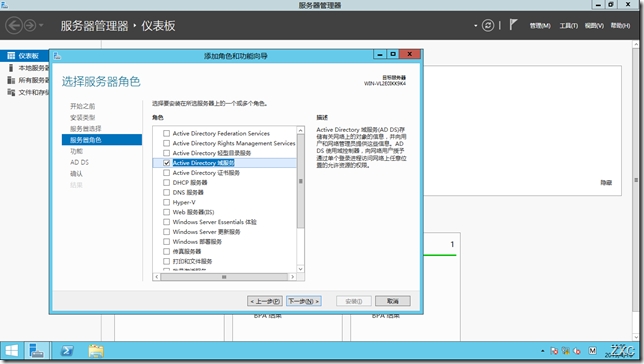Go to 服务器选择 wizard step

coord(85,129)
